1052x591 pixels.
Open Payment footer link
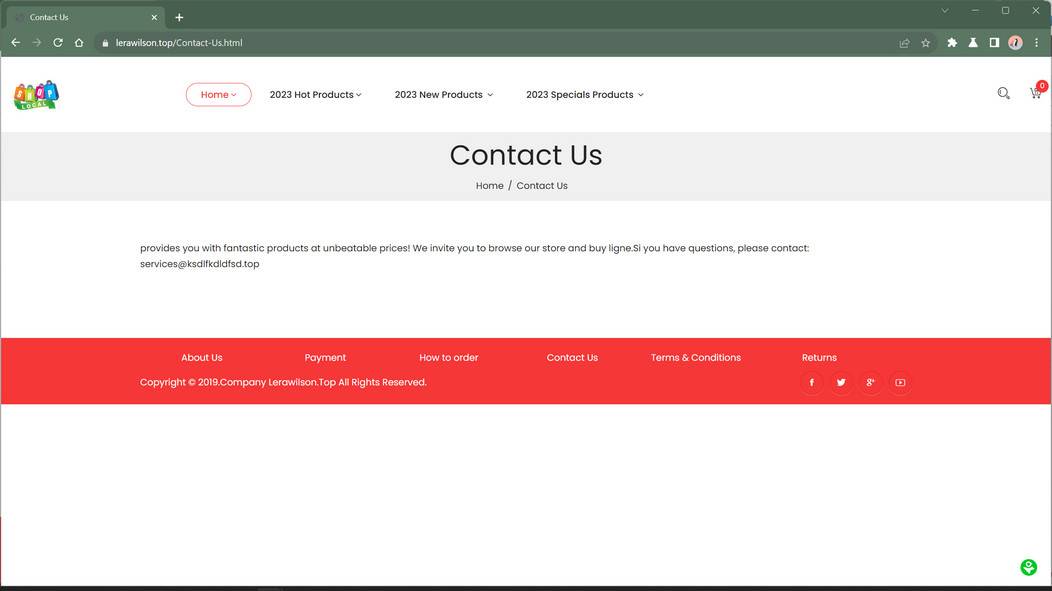coord(325,358)
